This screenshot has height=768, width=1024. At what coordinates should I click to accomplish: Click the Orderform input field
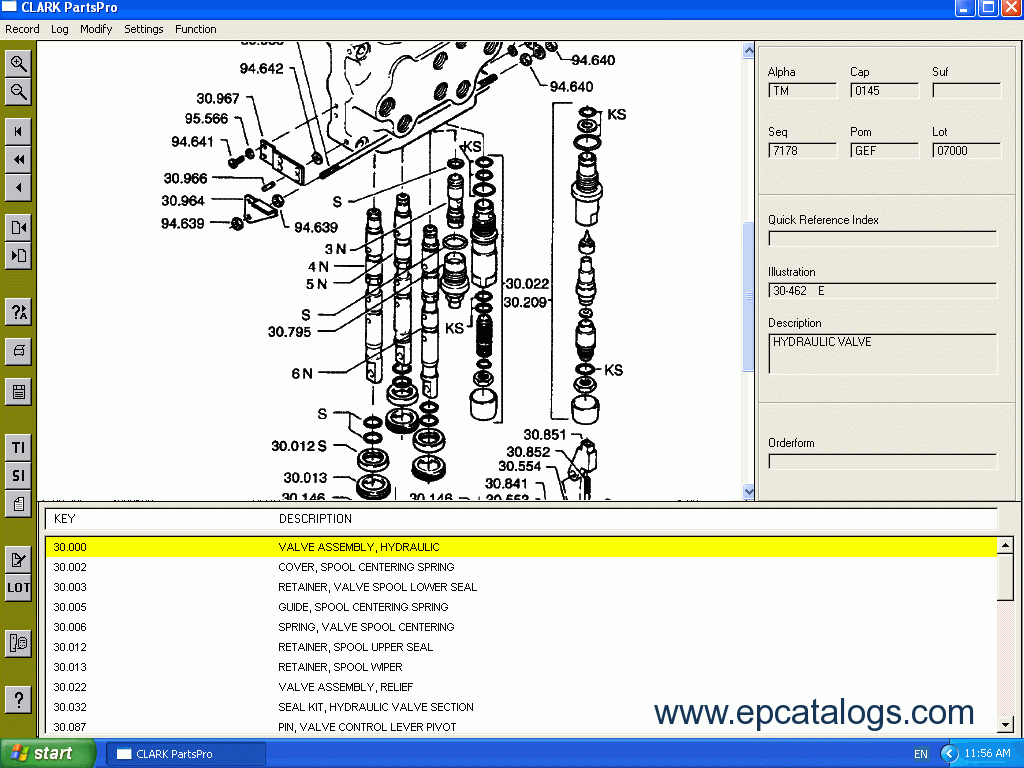tap(882, 461)
